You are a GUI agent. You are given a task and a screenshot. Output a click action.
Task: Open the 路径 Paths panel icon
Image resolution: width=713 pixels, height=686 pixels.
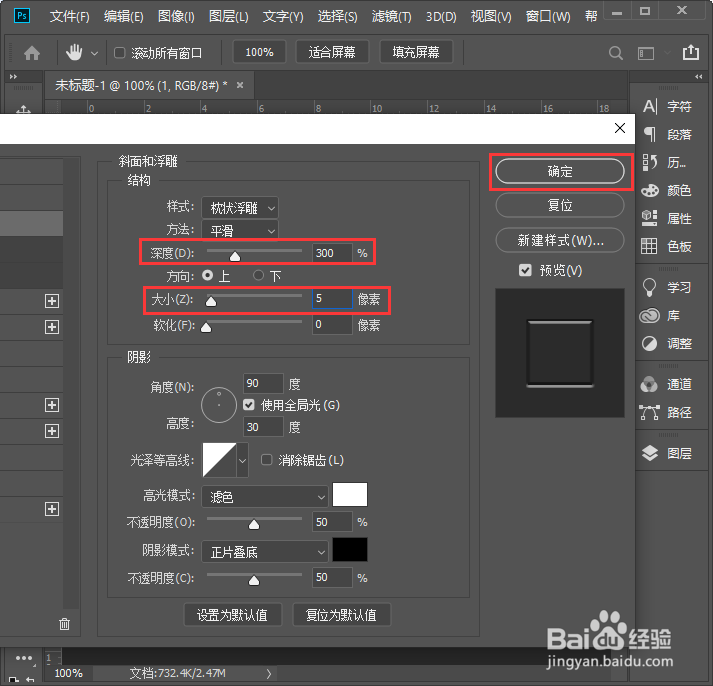pos(649,412)
